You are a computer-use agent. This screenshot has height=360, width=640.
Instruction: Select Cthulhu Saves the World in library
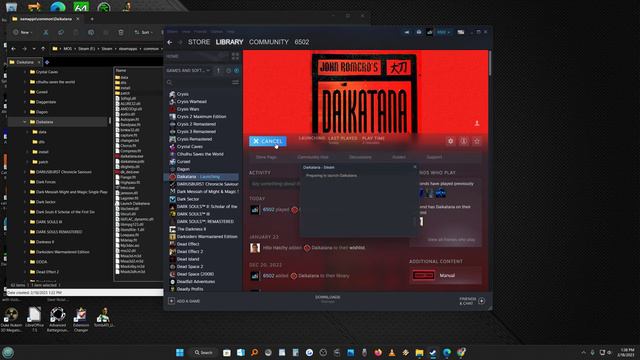200,154
